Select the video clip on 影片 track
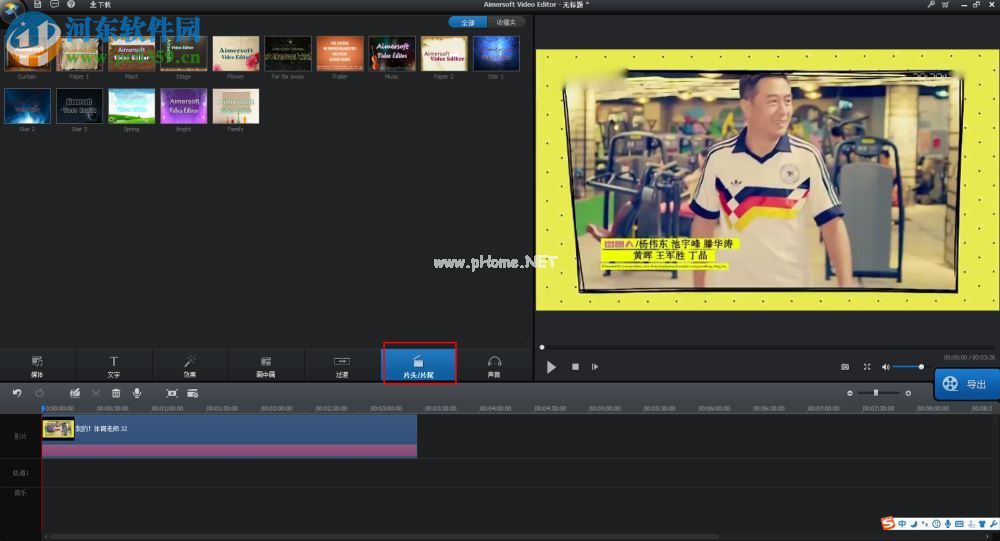 [230, 436]
